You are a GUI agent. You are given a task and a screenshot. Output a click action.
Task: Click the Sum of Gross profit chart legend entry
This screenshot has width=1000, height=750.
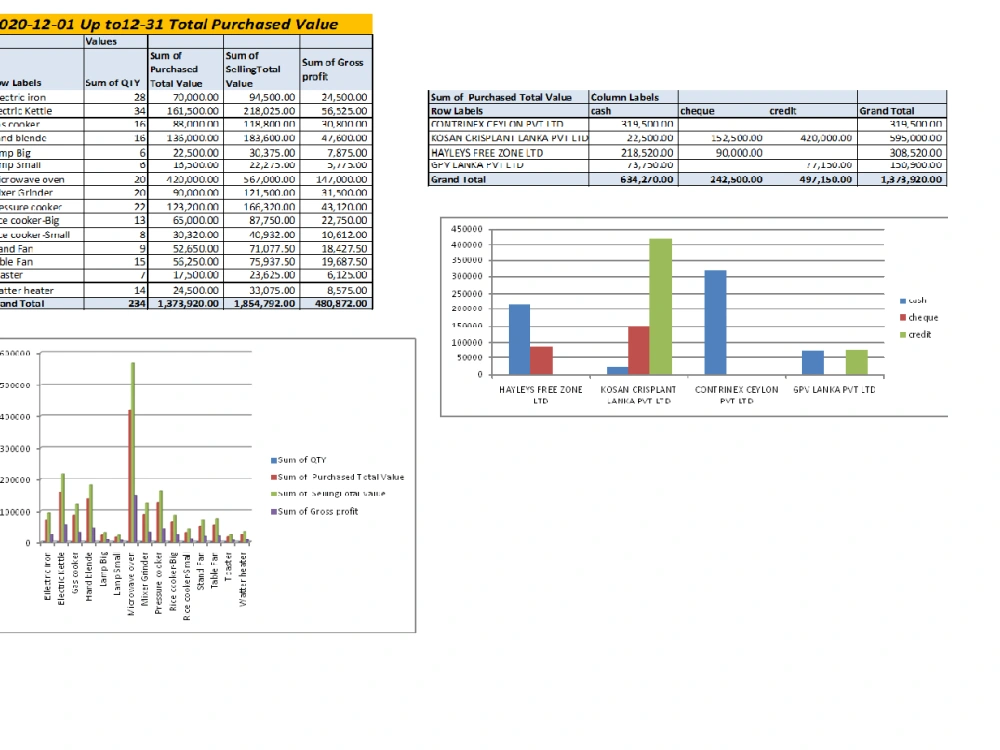coord(314,511)
